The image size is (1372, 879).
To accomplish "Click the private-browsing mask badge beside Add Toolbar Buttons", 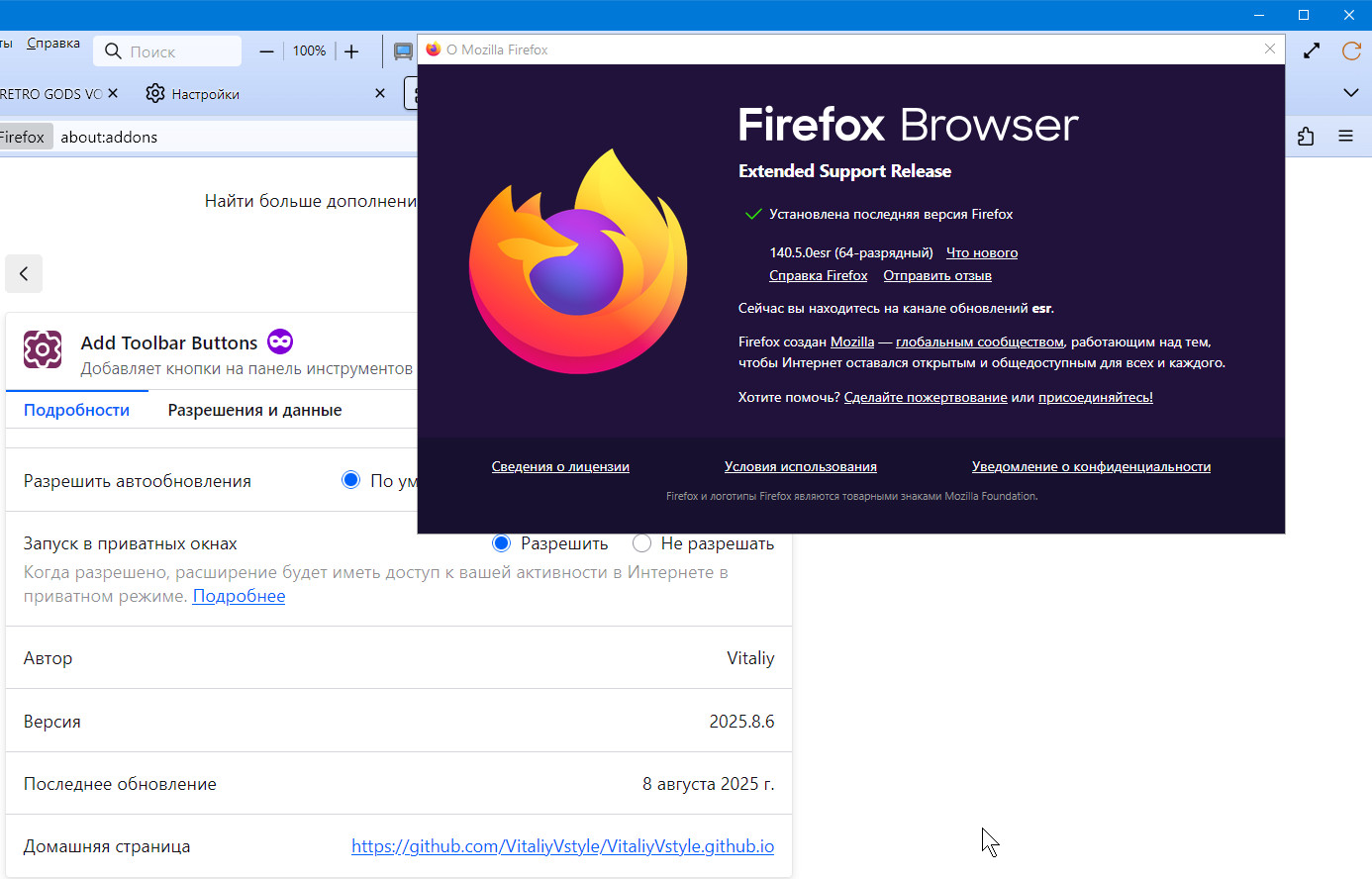I will click(280, 342).
